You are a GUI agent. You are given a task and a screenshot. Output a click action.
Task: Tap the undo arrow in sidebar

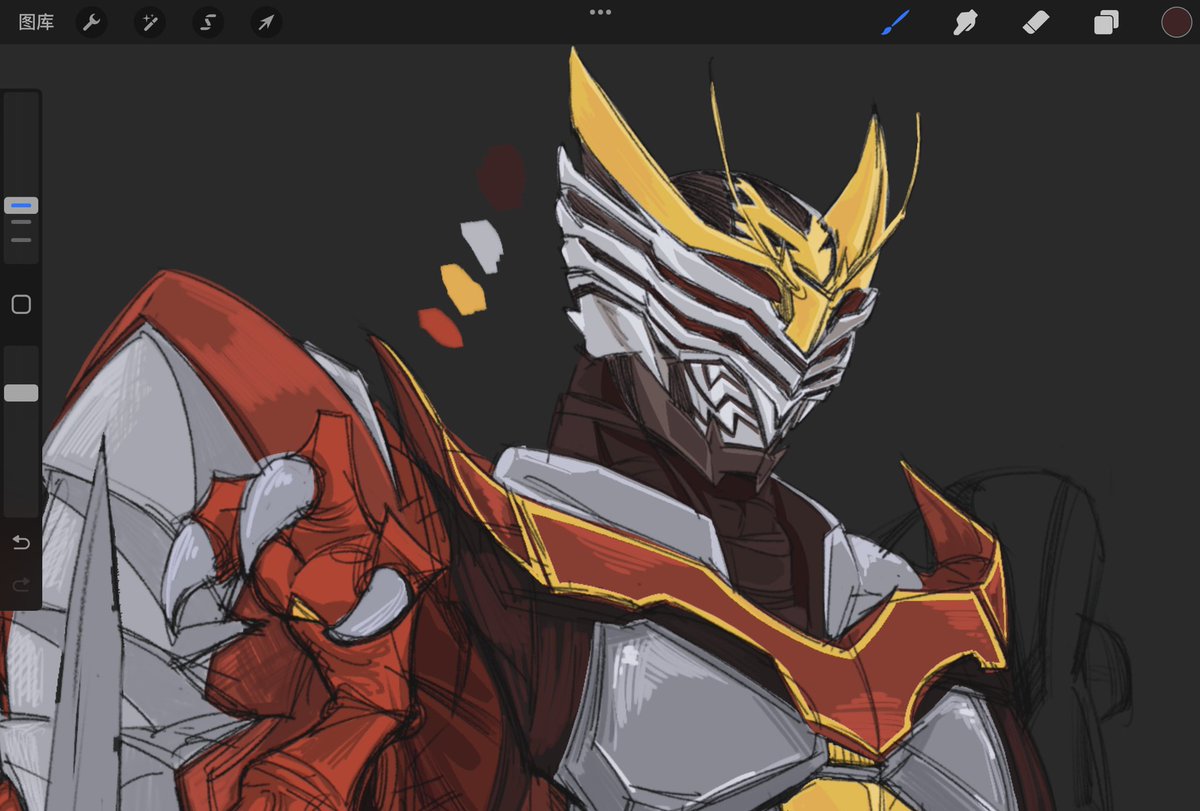21,543
